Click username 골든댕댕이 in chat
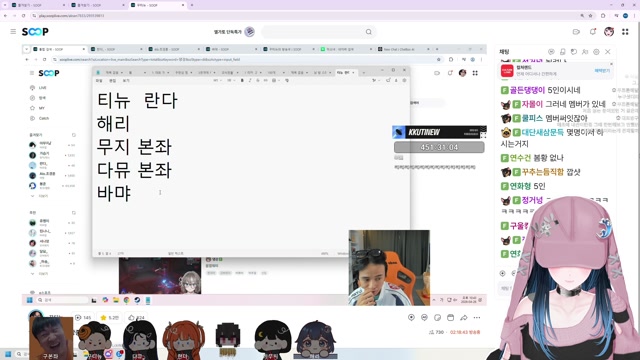The image size is (640, 360). coord(527,90)
